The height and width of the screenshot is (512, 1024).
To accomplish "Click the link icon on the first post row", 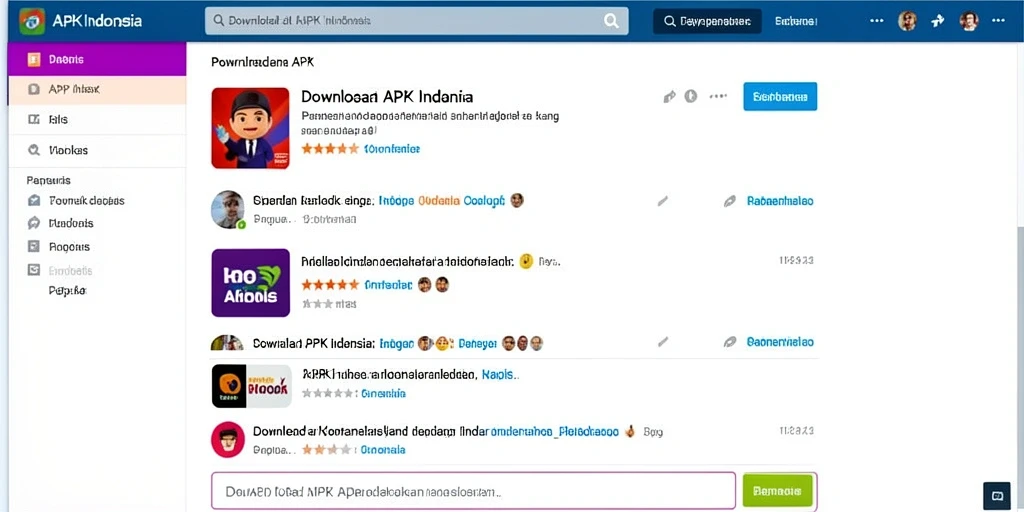I will point(730,201).
